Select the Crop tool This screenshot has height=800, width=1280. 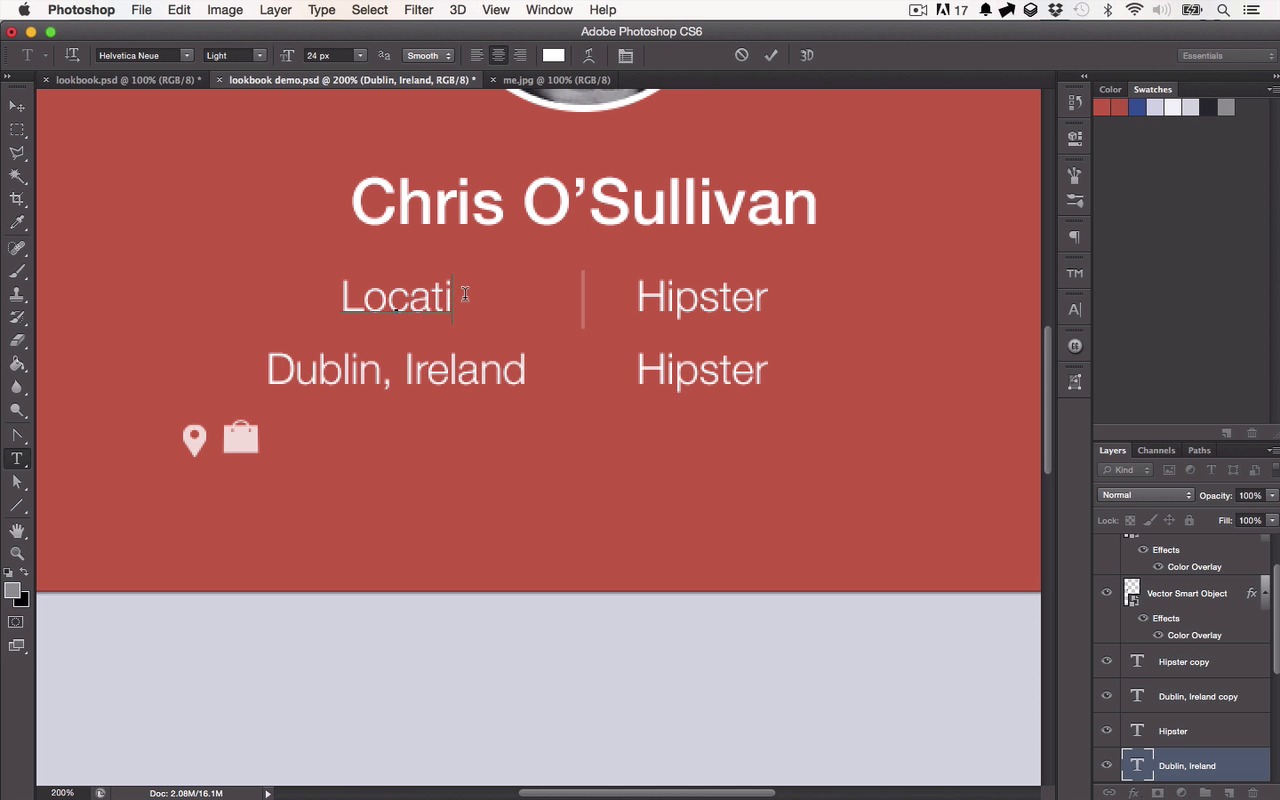pos(17,199)
